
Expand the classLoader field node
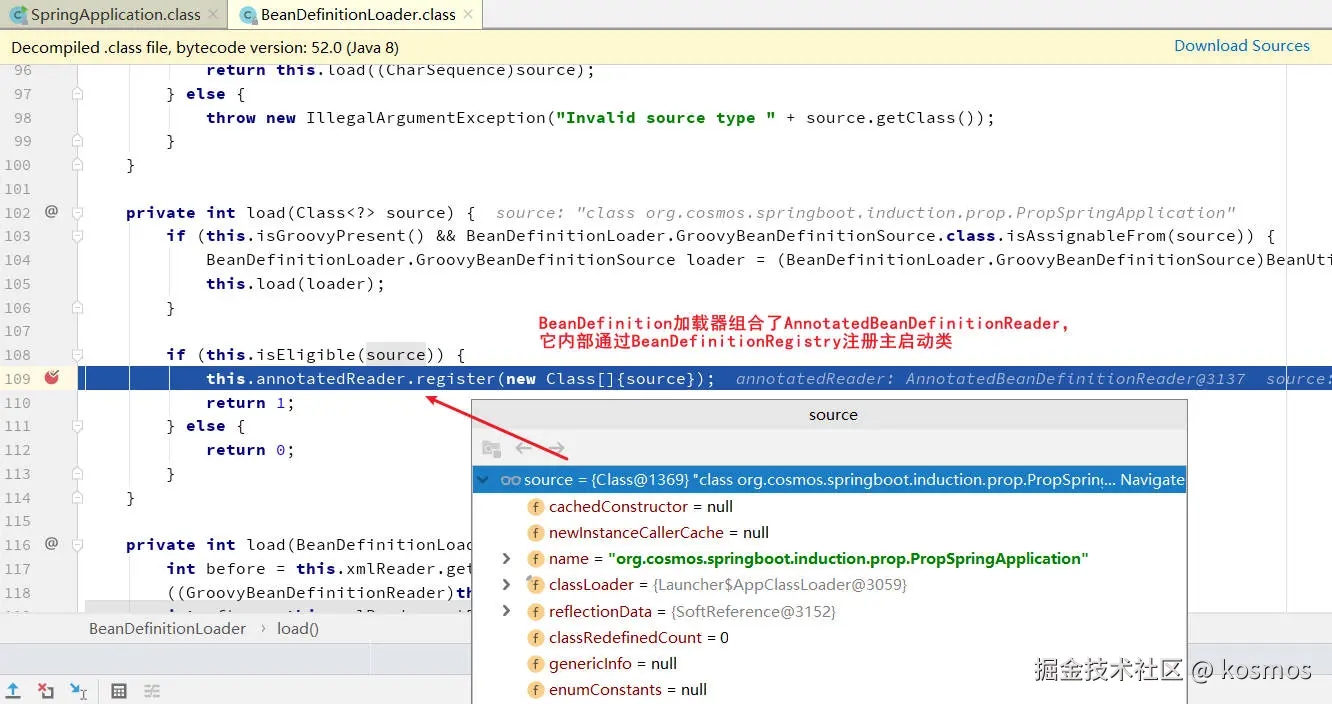click(x=506, y=584)
